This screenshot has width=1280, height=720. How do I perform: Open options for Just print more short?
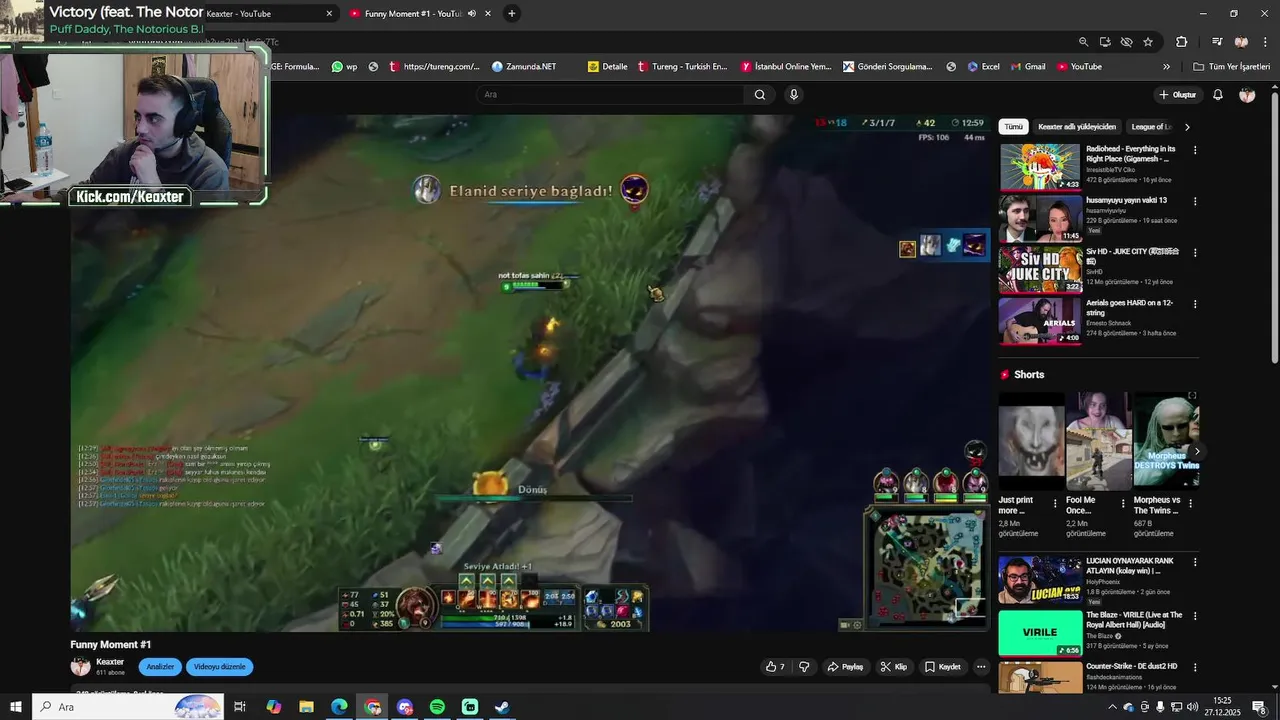coord(1055,504)
